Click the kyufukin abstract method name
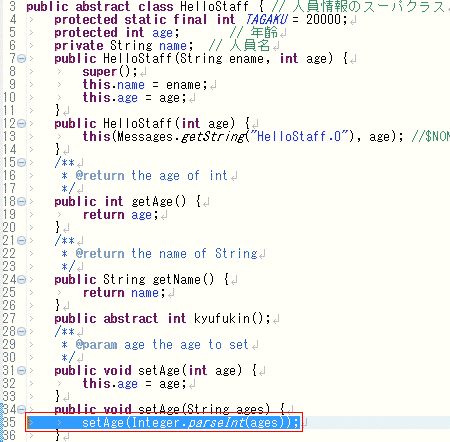Viewport: 450px width, 442px height. coord(222,319)
